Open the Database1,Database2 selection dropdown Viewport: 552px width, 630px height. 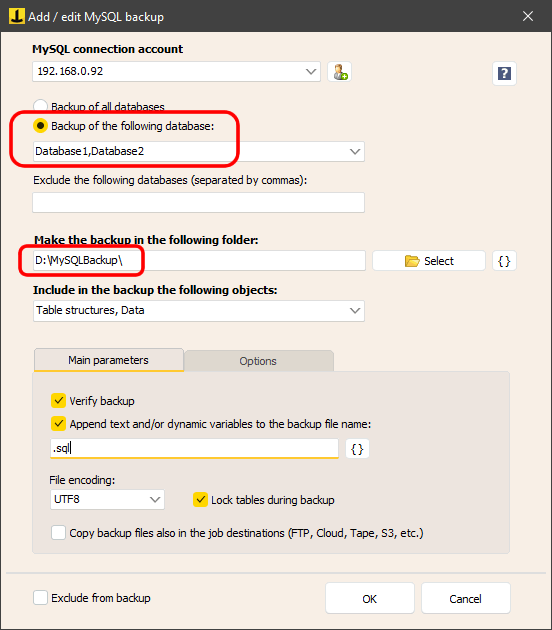tap(355, 151)
